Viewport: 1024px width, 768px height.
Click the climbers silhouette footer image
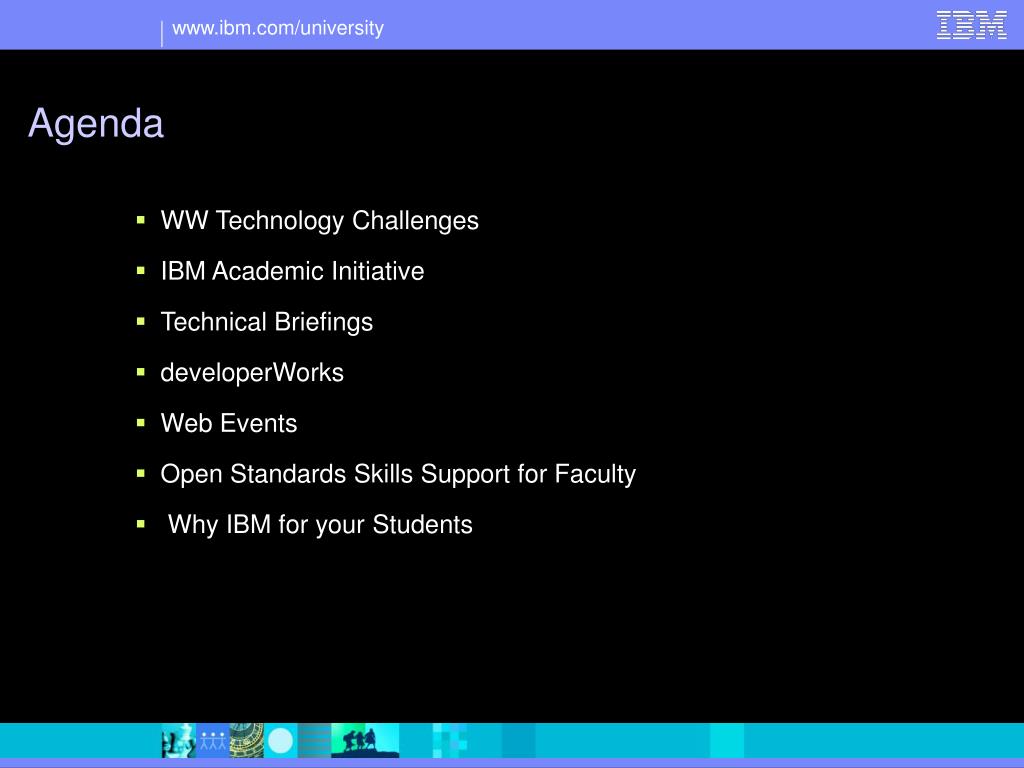[365, 740]
